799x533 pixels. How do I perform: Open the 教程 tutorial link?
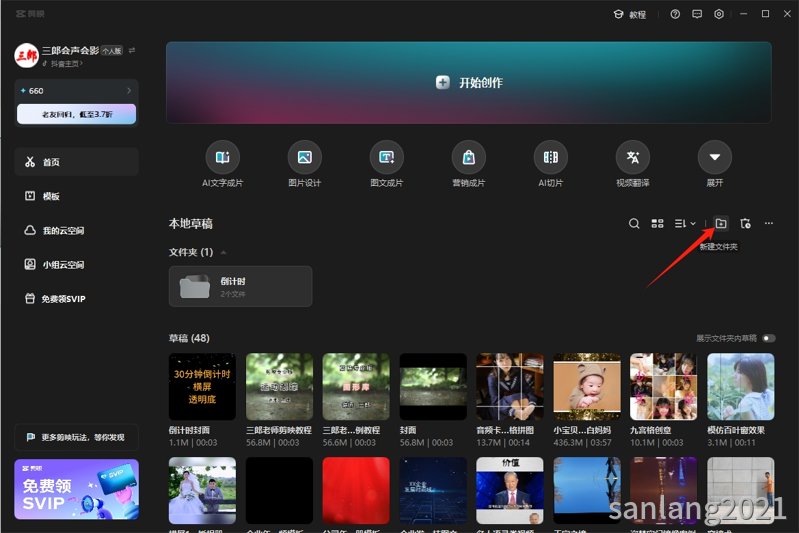pos(629,15)
